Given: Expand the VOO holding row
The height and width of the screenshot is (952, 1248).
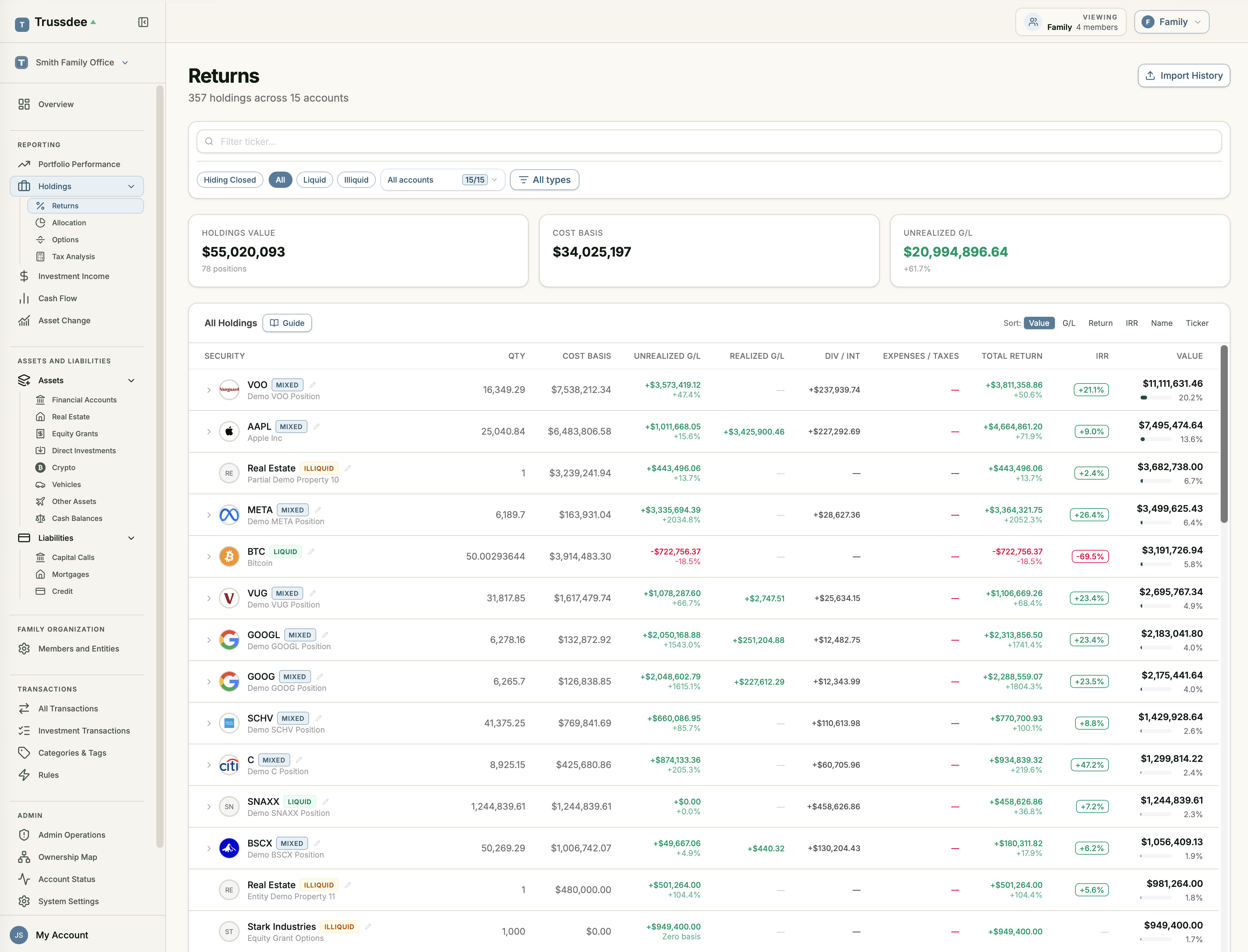Looking at the screenshot, I should (x=208, y=390).
